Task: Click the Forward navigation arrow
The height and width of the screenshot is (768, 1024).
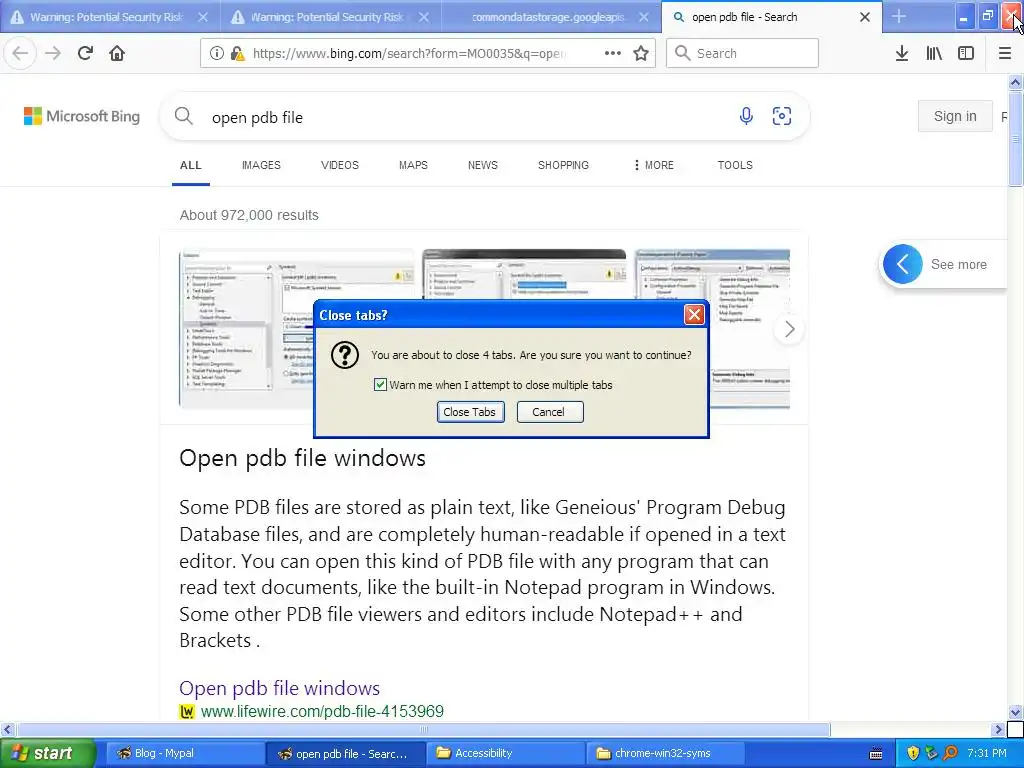Action: [x=53, y=54]
